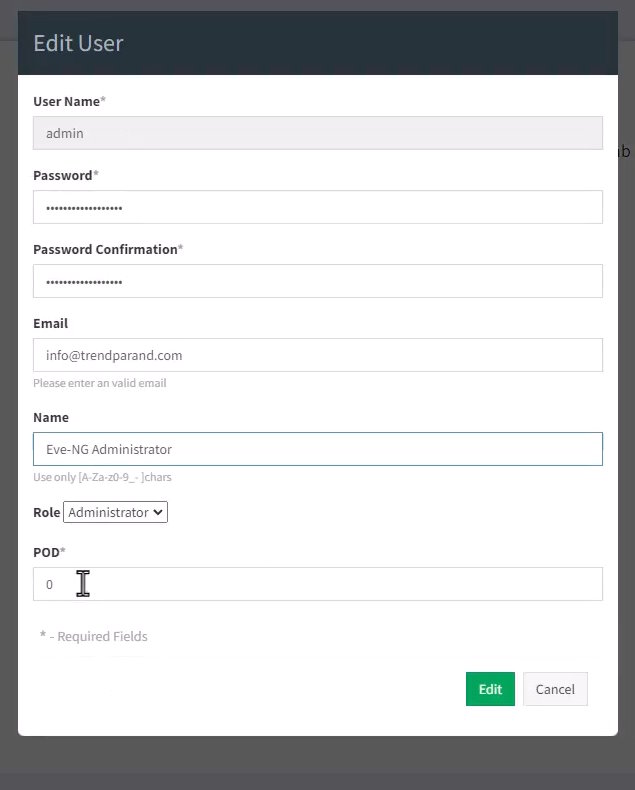The height and width of the screenshot is (790, 635).
Task: Click into the POD number field
Action: tap(318, 584)
